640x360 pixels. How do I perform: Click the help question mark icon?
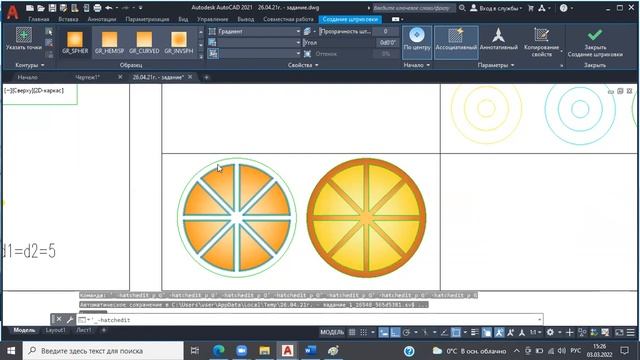[x=564, y=8]
